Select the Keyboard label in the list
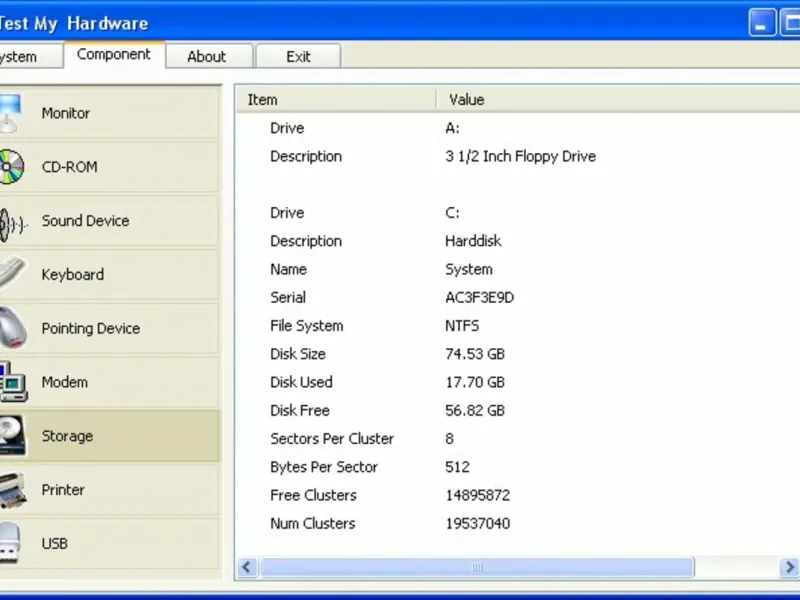 pos(72,274)
